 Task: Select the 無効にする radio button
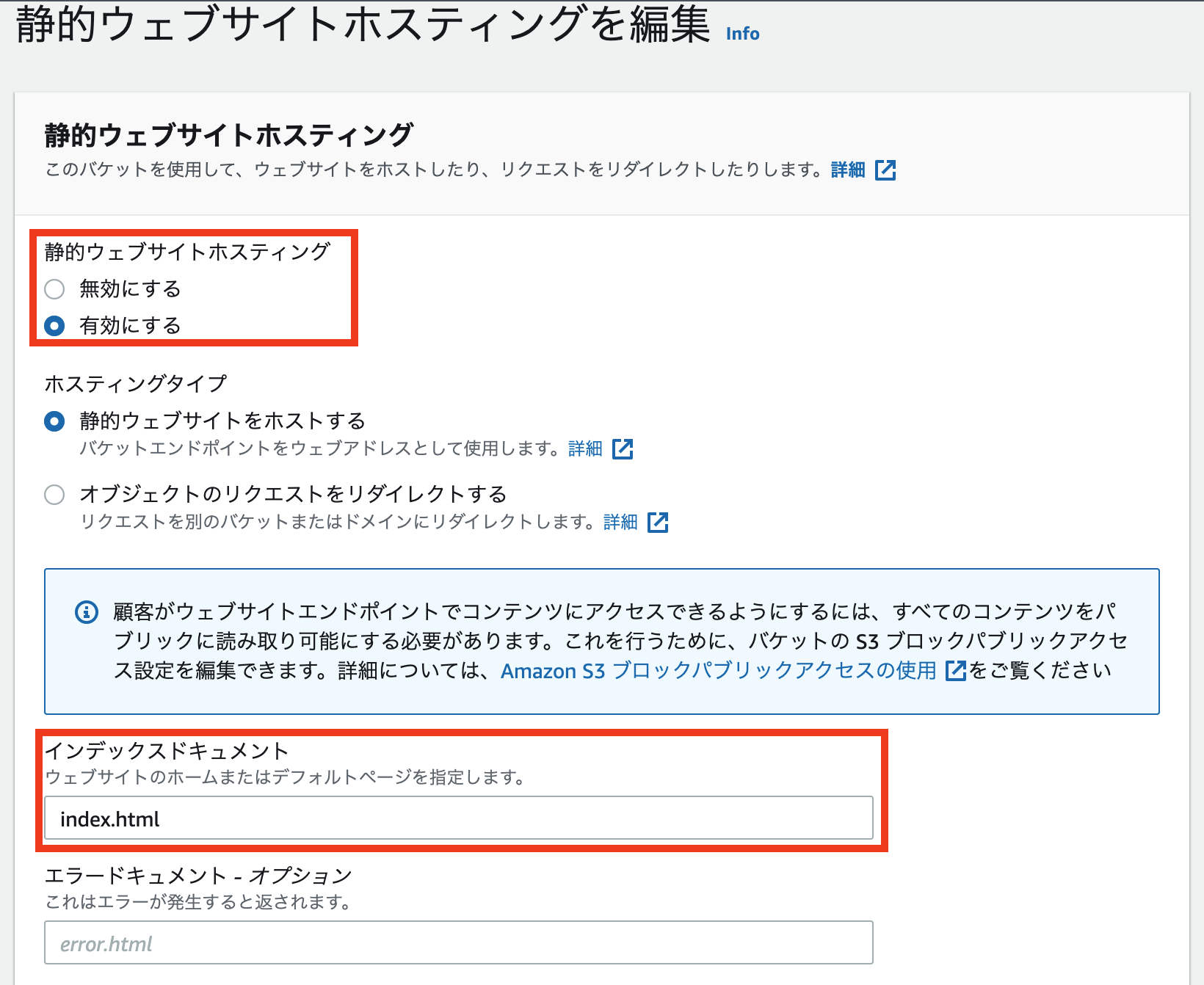(x=54, y=289)
